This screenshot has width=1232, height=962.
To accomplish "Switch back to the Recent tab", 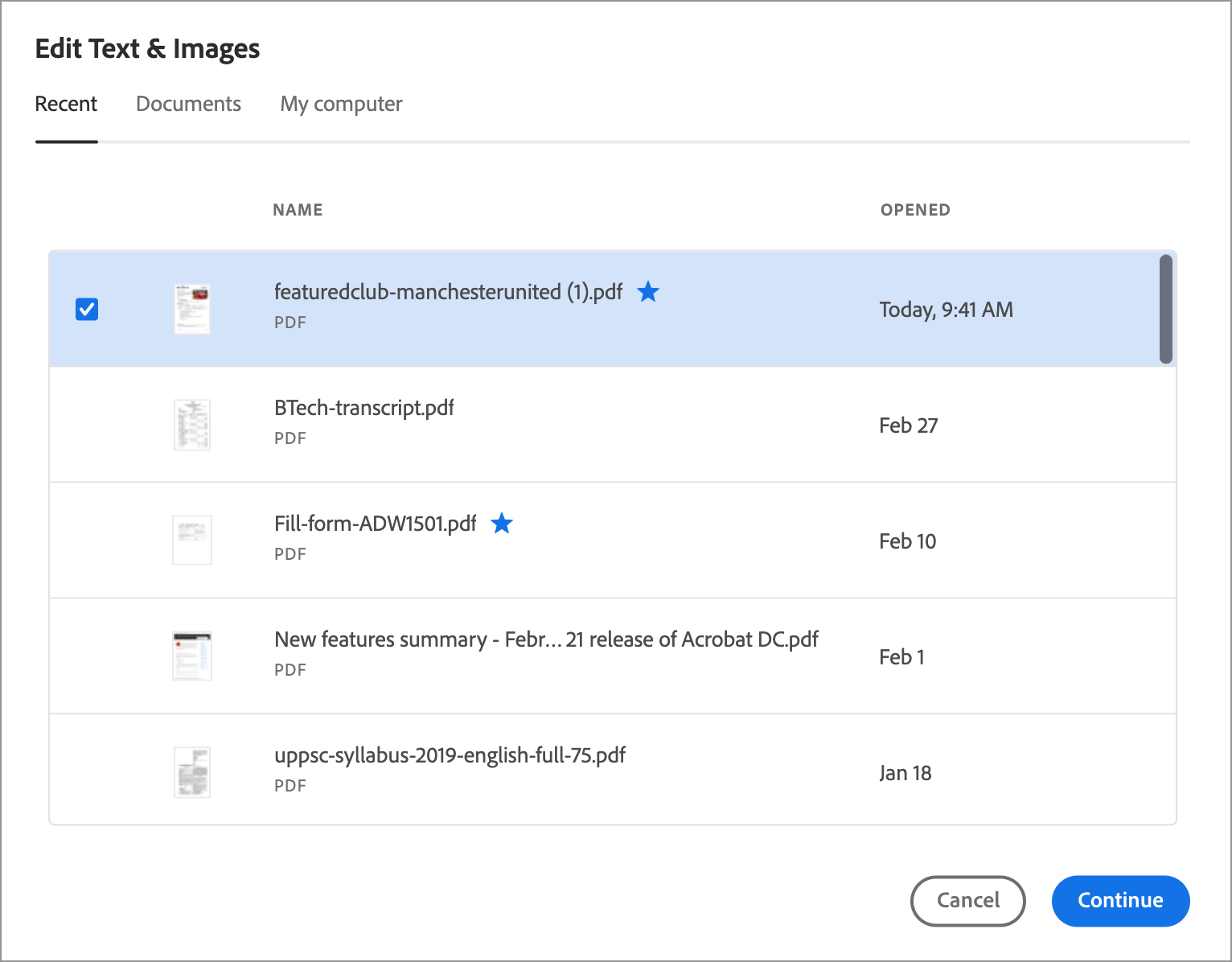I will (x=66, y=104).
